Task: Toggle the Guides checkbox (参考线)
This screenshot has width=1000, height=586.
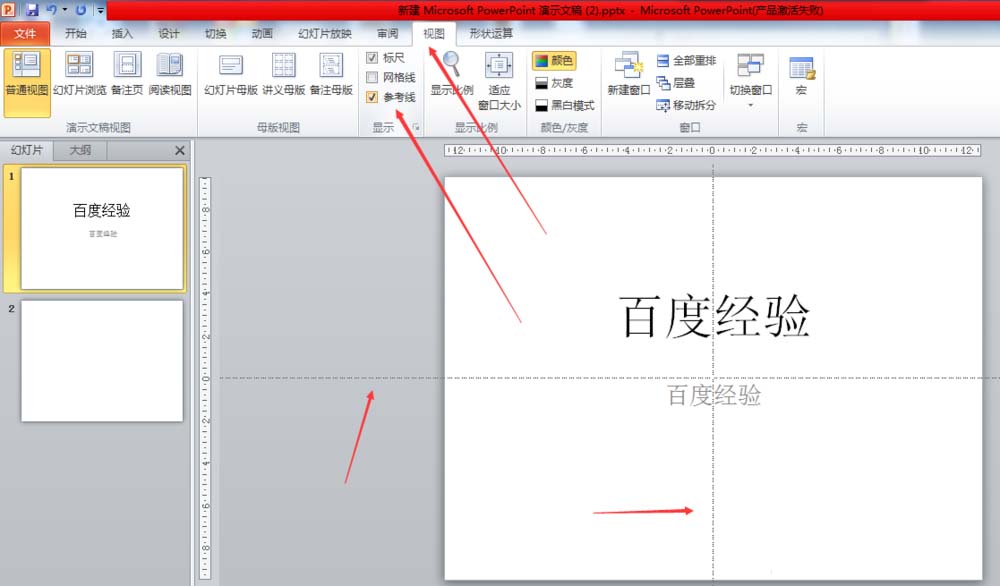Action: pyautogui.click(x=372, y=97)
